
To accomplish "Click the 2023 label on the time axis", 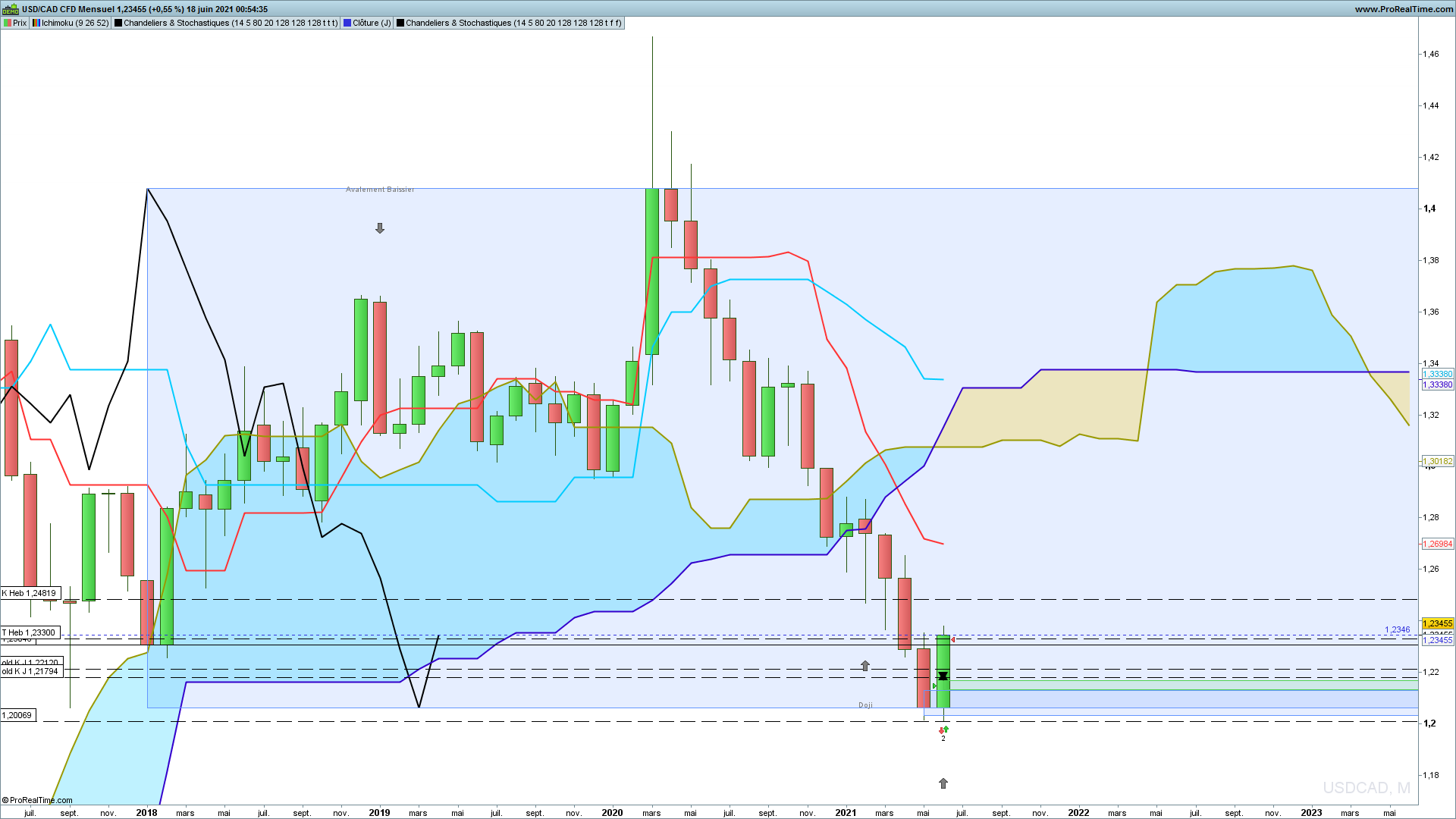I will [x=1311, y=813].
